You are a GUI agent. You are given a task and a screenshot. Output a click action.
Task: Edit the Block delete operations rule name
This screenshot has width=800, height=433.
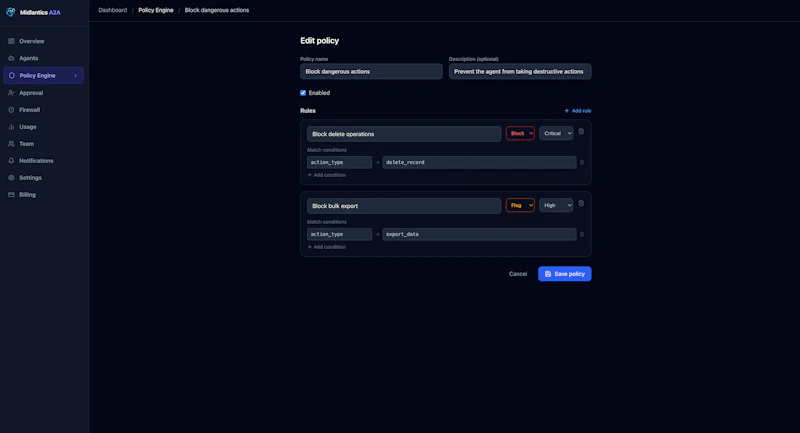pos(404,134)
